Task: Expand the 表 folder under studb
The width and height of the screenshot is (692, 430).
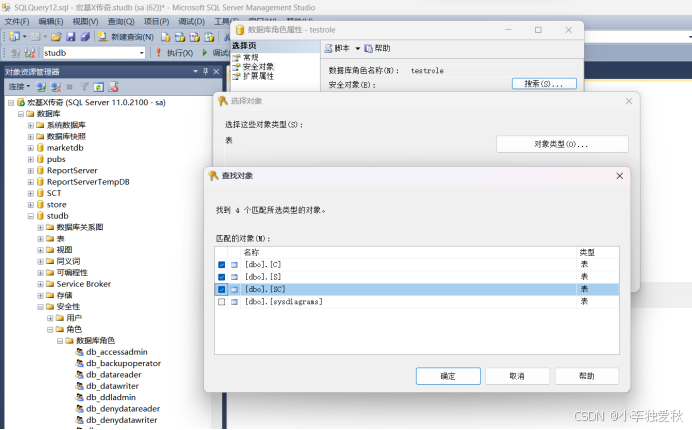Action: coord(40,239)
